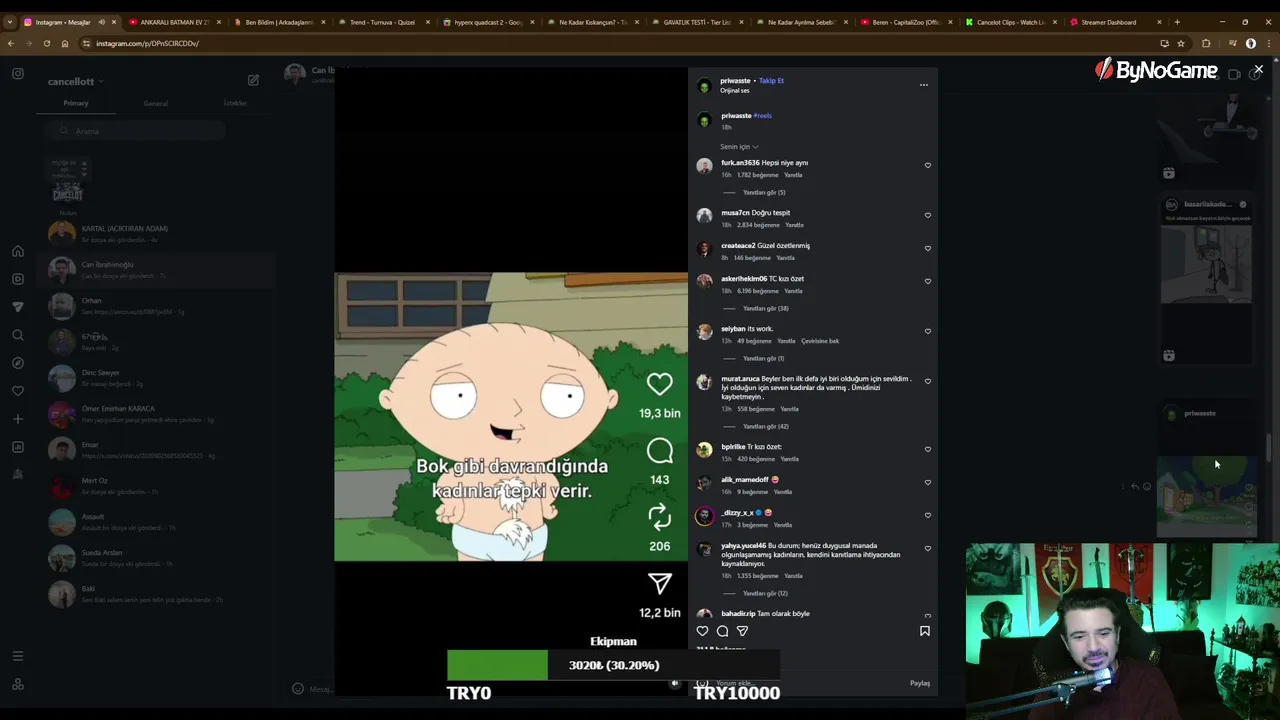
Task: Open the Search icon in Instagram sidebar
Action: pyautogui.click(x=18, y=335)
